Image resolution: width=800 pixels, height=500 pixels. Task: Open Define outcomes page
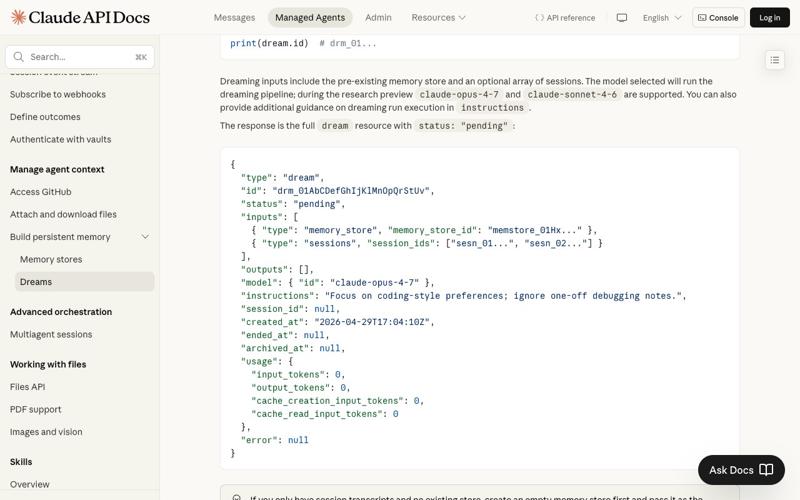click(45, 117)
